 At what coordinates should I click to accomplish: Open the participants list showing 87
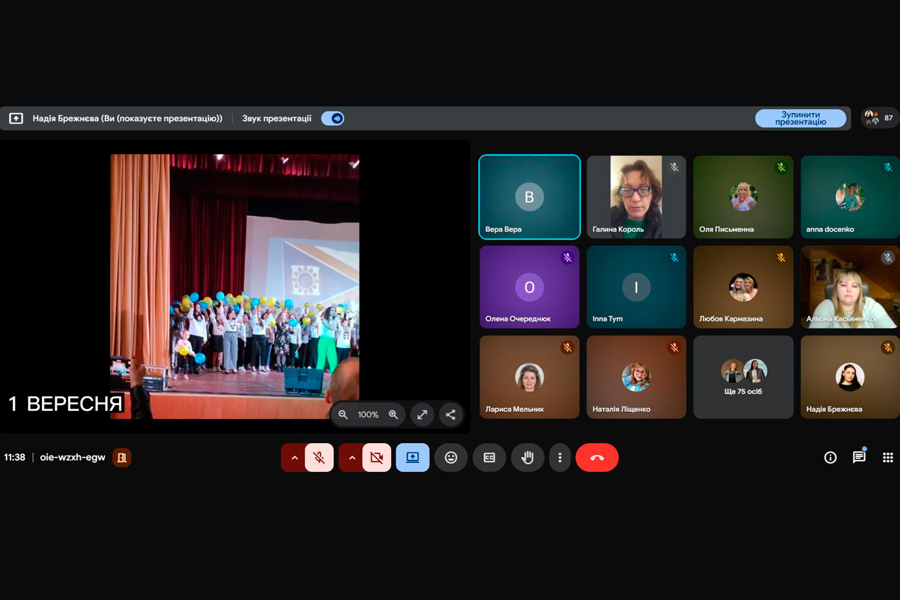(879, 118)
